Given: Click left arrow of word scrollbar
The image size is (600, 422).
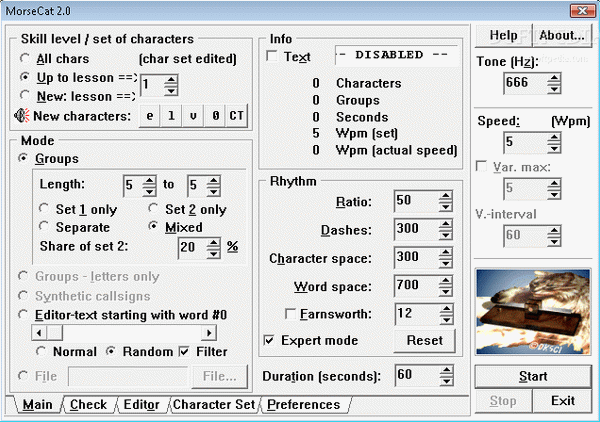Looking at the screenshot, I should [x=39, y=332].
